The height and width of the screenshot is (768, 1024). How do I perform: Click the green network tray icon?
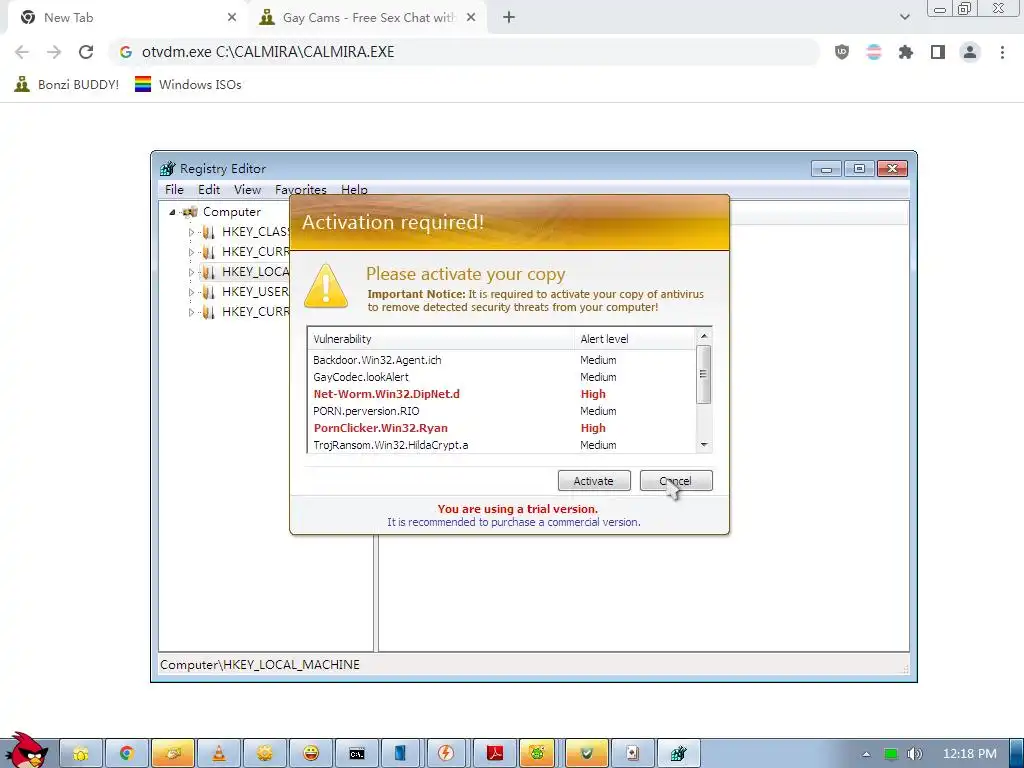[x=891, y=754]
